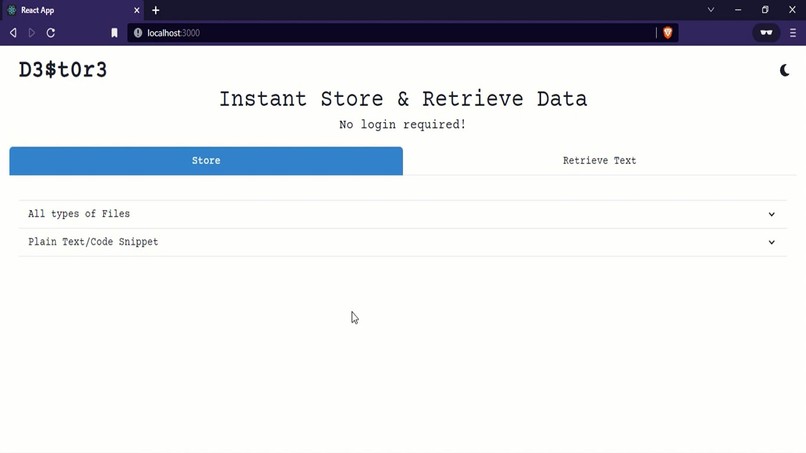Expand the Plain Text/Code Snippet chevron
This screenshot has height=453, width=806.
772,242
